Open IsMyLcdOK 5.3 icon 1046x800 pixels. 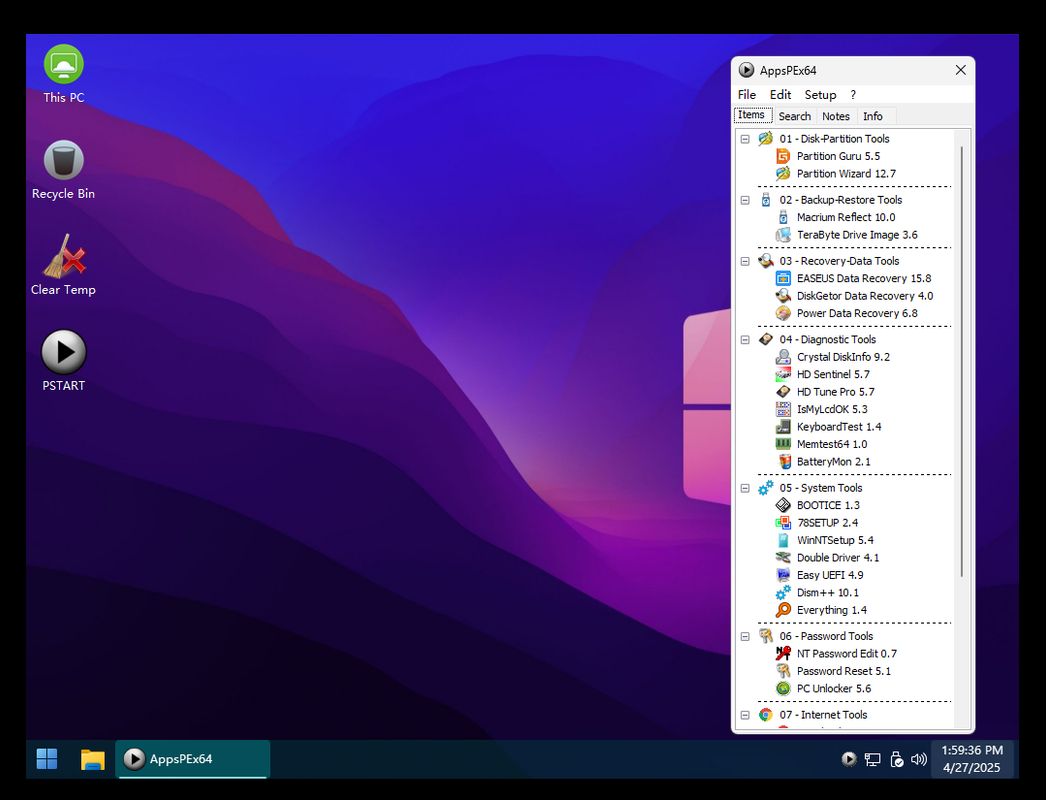(783, 409)
